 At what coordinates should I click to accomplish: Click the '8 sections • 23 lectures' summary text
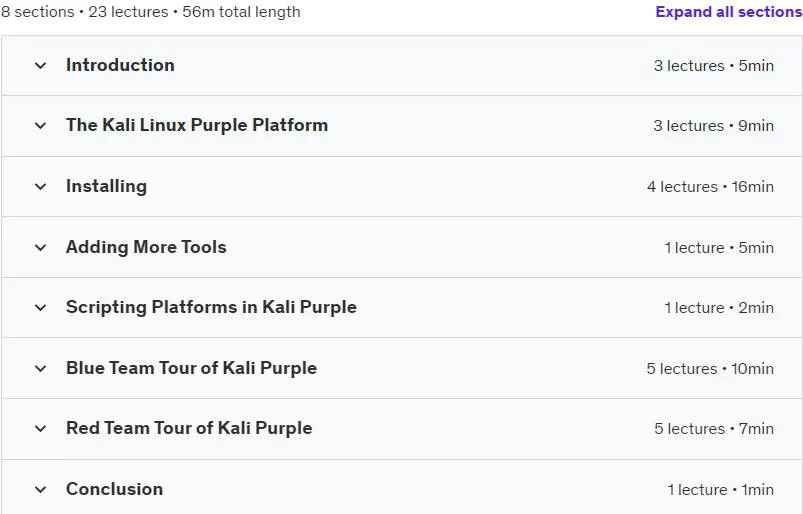coord(85,11)
